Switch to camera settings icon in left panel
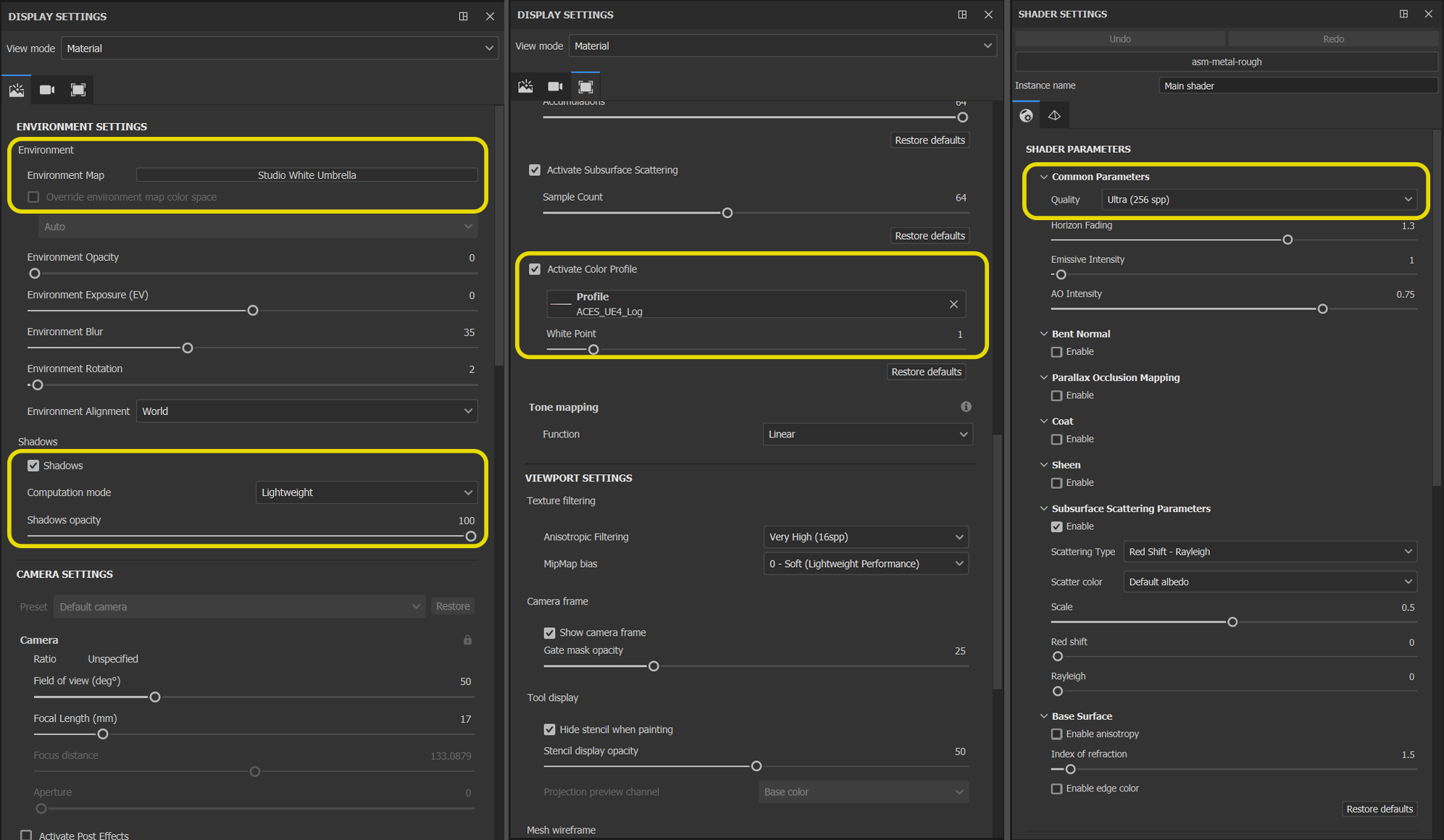The image size is (1444, 840). (x=47, y=90)
